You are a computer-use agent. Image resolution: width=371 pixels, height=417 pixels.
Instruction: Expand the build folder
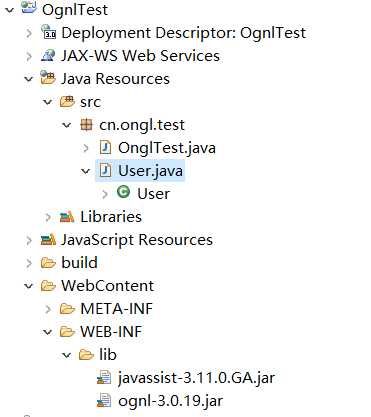click(29, 263)
